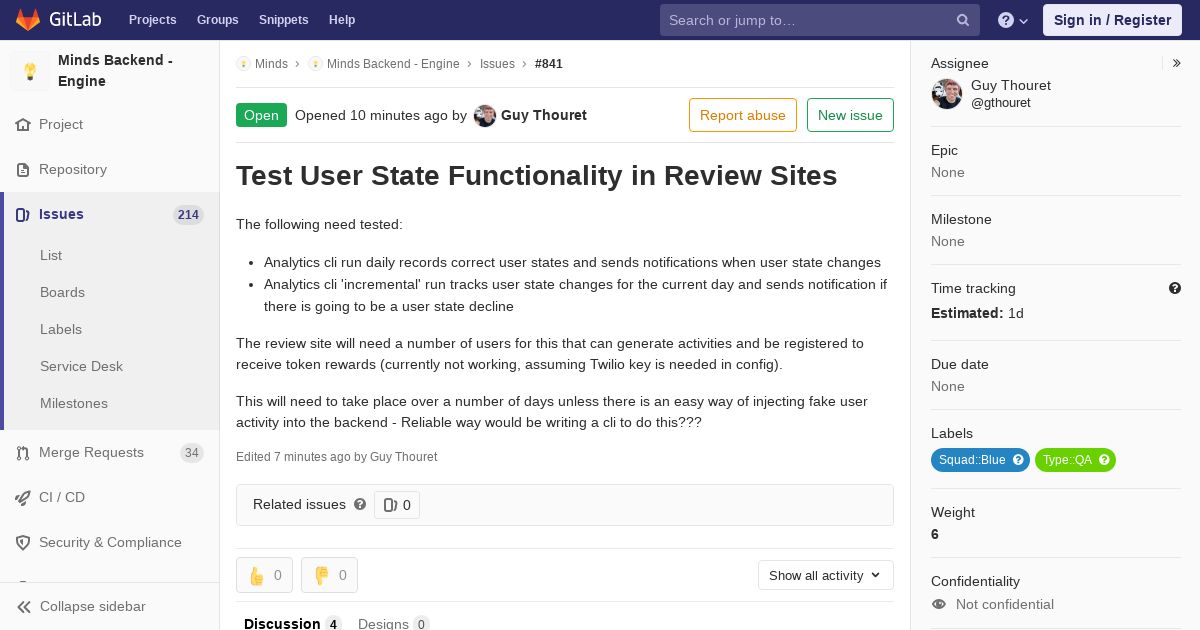Viewport: 1200px width, 630px height.
Task: Click the Time tracking help icon
Action: [x=1175, y=288]
